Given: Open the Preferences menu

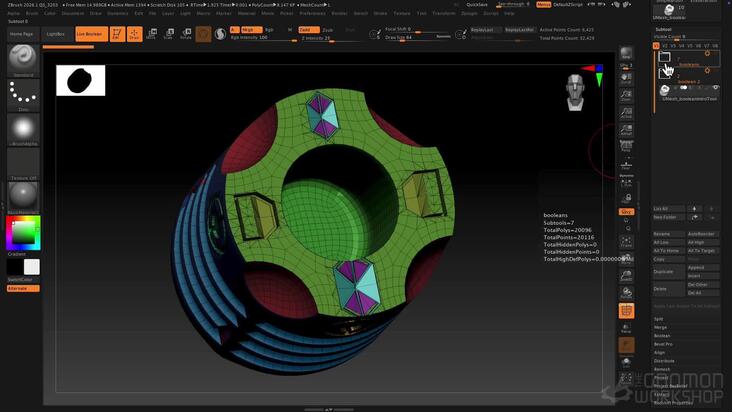Looking at the screenshot, I should click(x=312, y=14).
